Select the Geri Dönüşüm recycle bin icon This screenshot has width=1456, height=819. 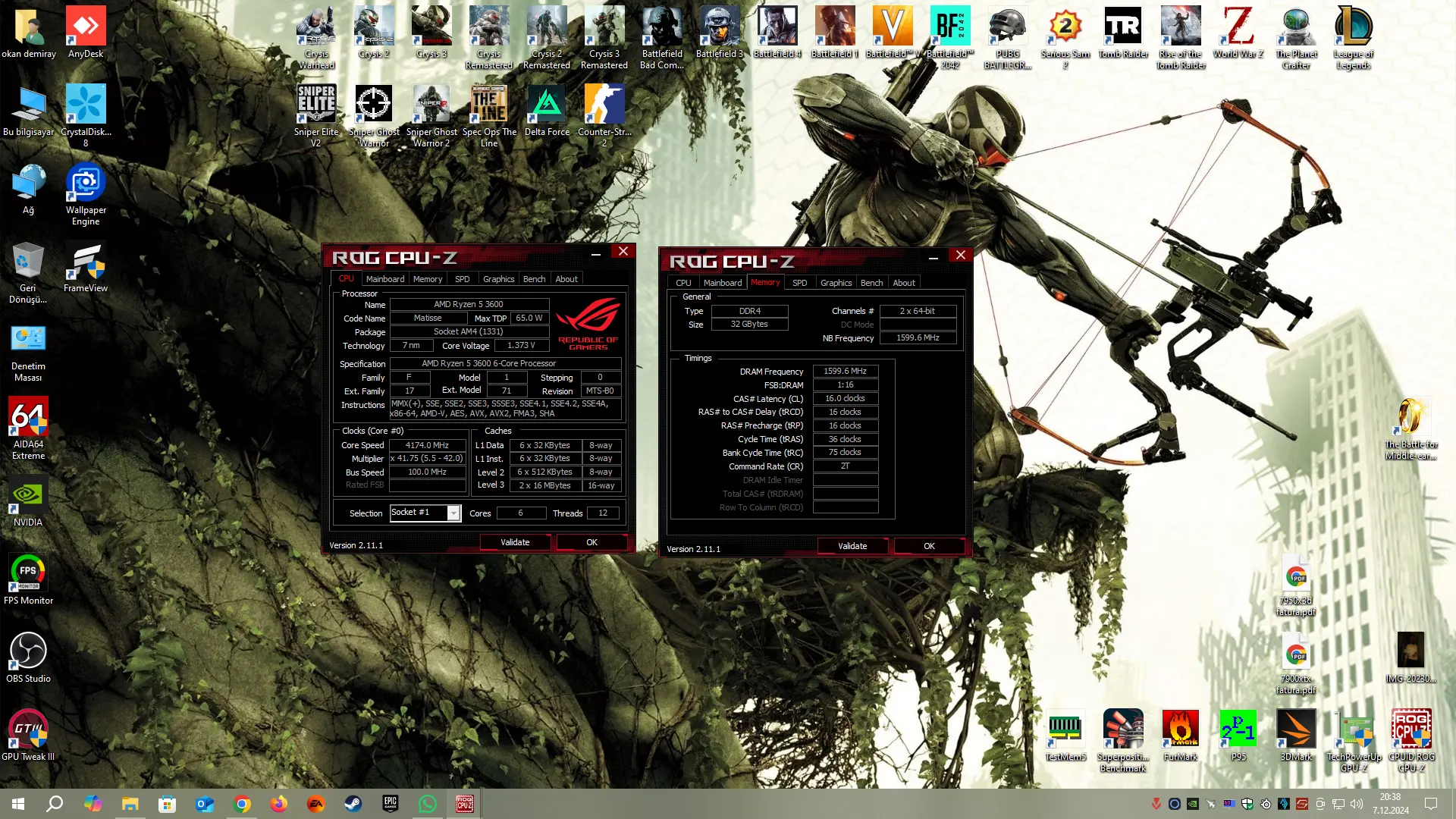(28, 272)
